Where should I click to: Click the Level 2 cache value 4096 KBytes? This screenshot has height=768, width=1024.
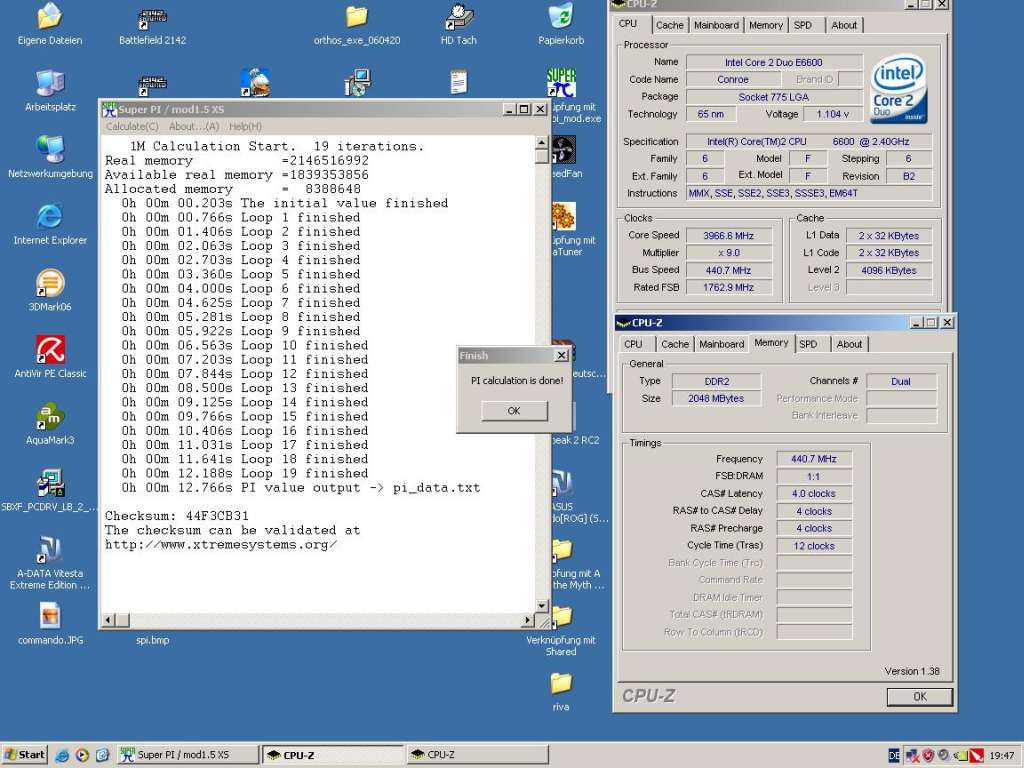[888, 270]
